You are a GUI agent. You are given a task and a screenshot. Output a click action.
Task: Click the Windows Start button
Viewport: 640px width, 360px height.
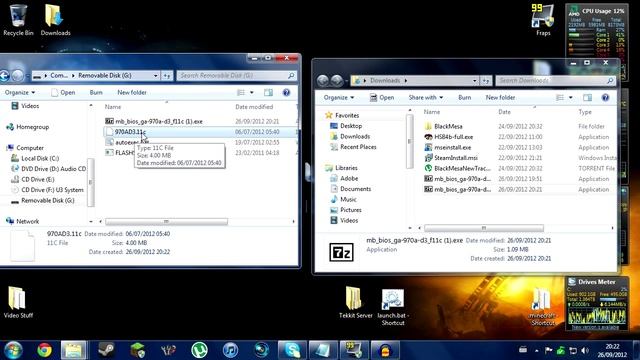(13, 350)
